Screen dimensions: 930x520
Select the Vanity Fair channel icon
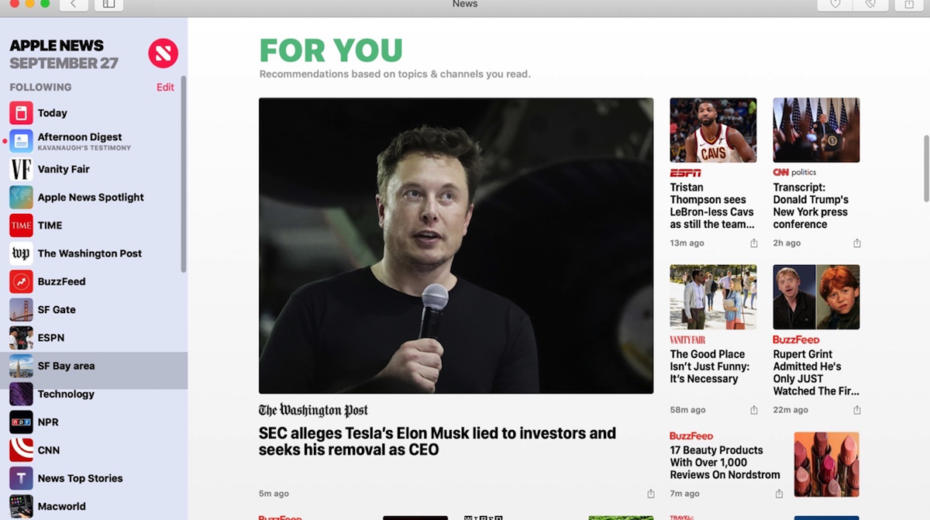coord(21,169)
